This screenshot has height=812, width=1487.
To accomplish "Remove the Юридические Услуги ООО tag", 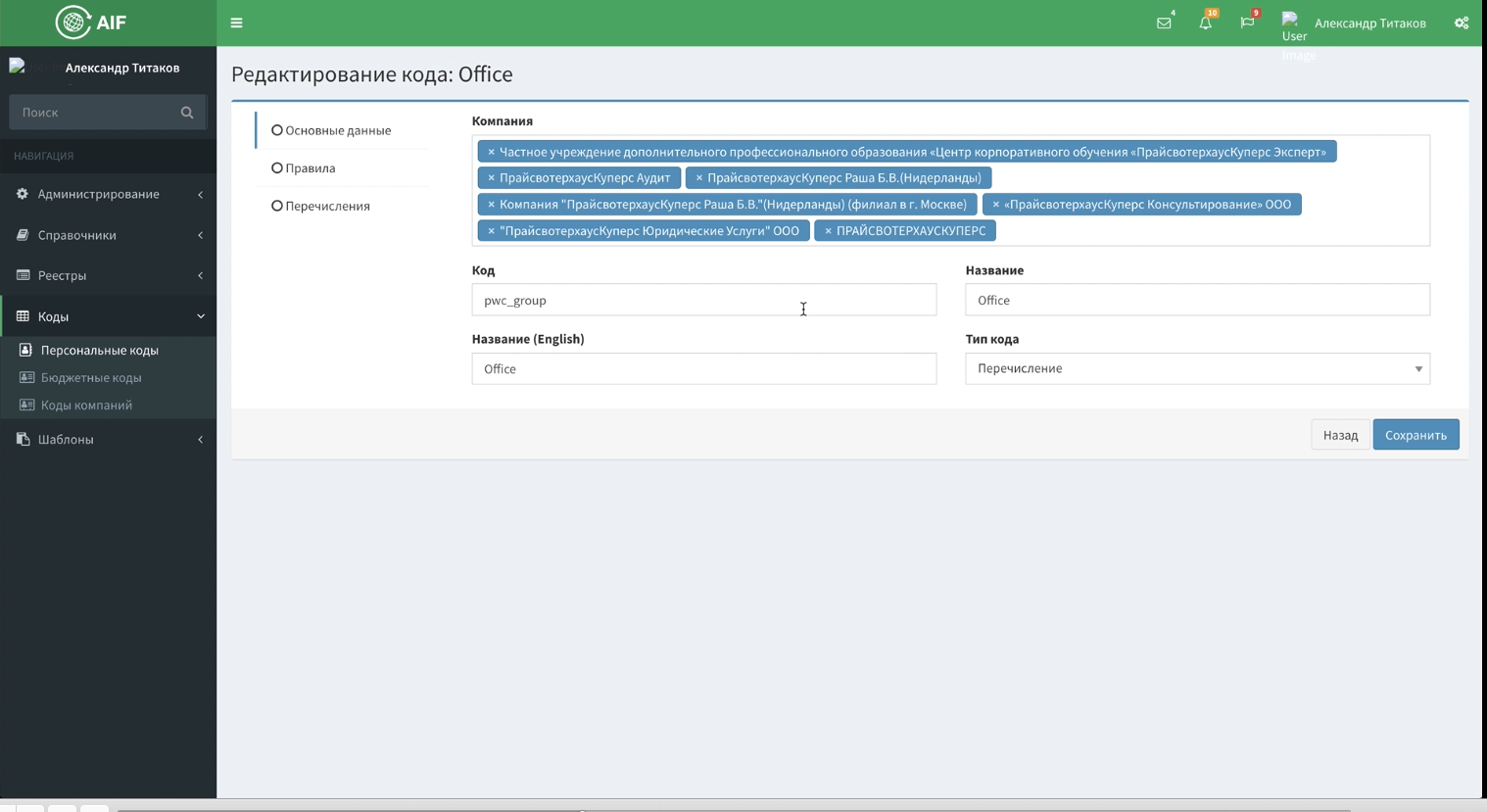I will [x=491, y=231].
